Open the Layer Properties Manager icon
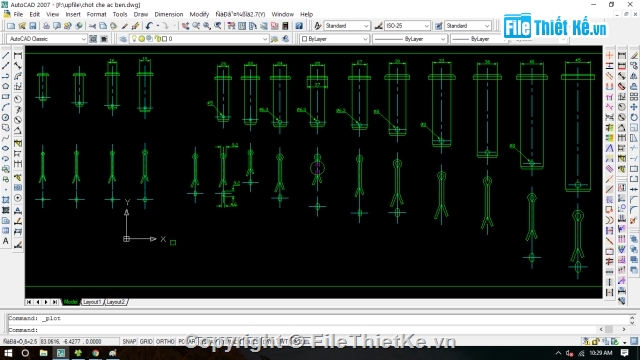Viewport: 640px width, 360px height. tap(123, 39)
